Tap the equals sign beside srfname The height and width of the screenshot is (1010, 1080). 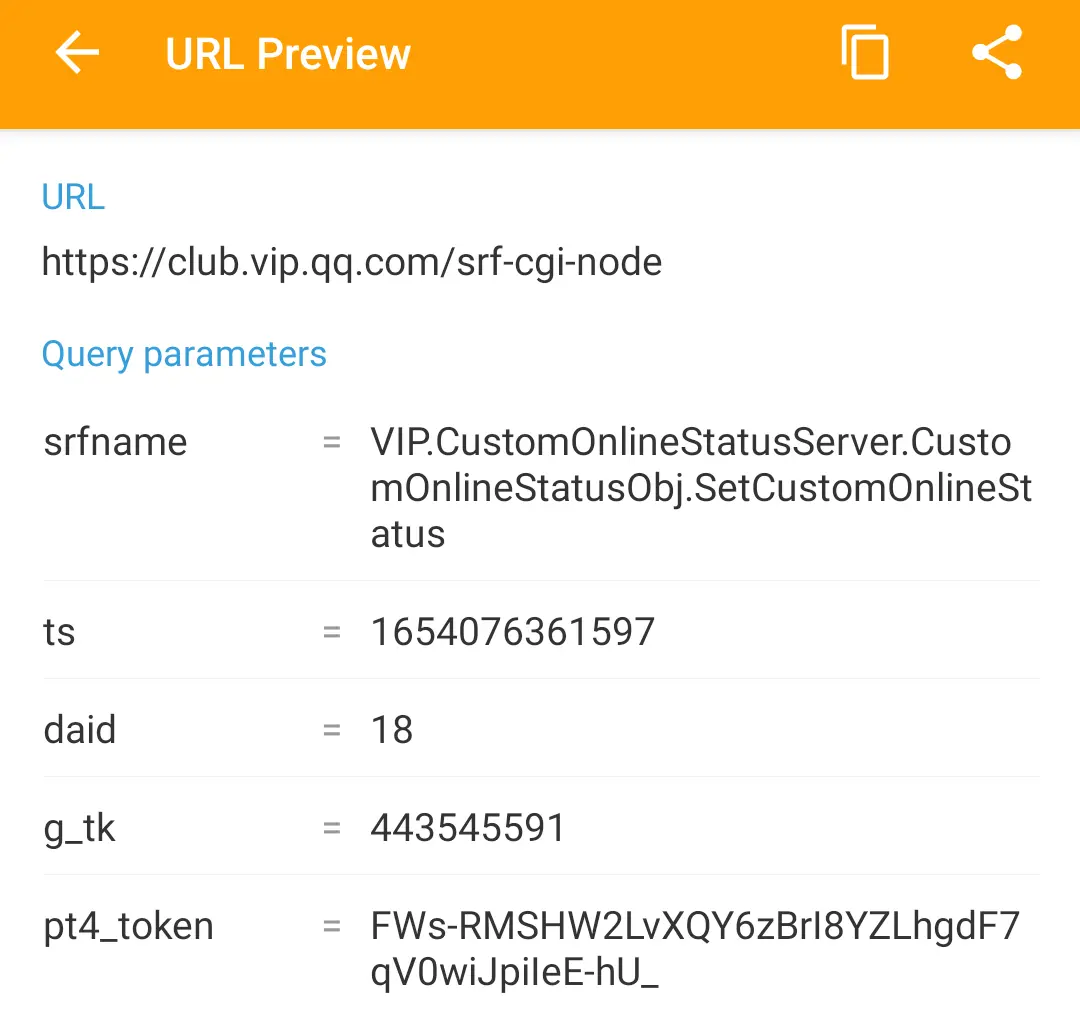tap(332, 442)
